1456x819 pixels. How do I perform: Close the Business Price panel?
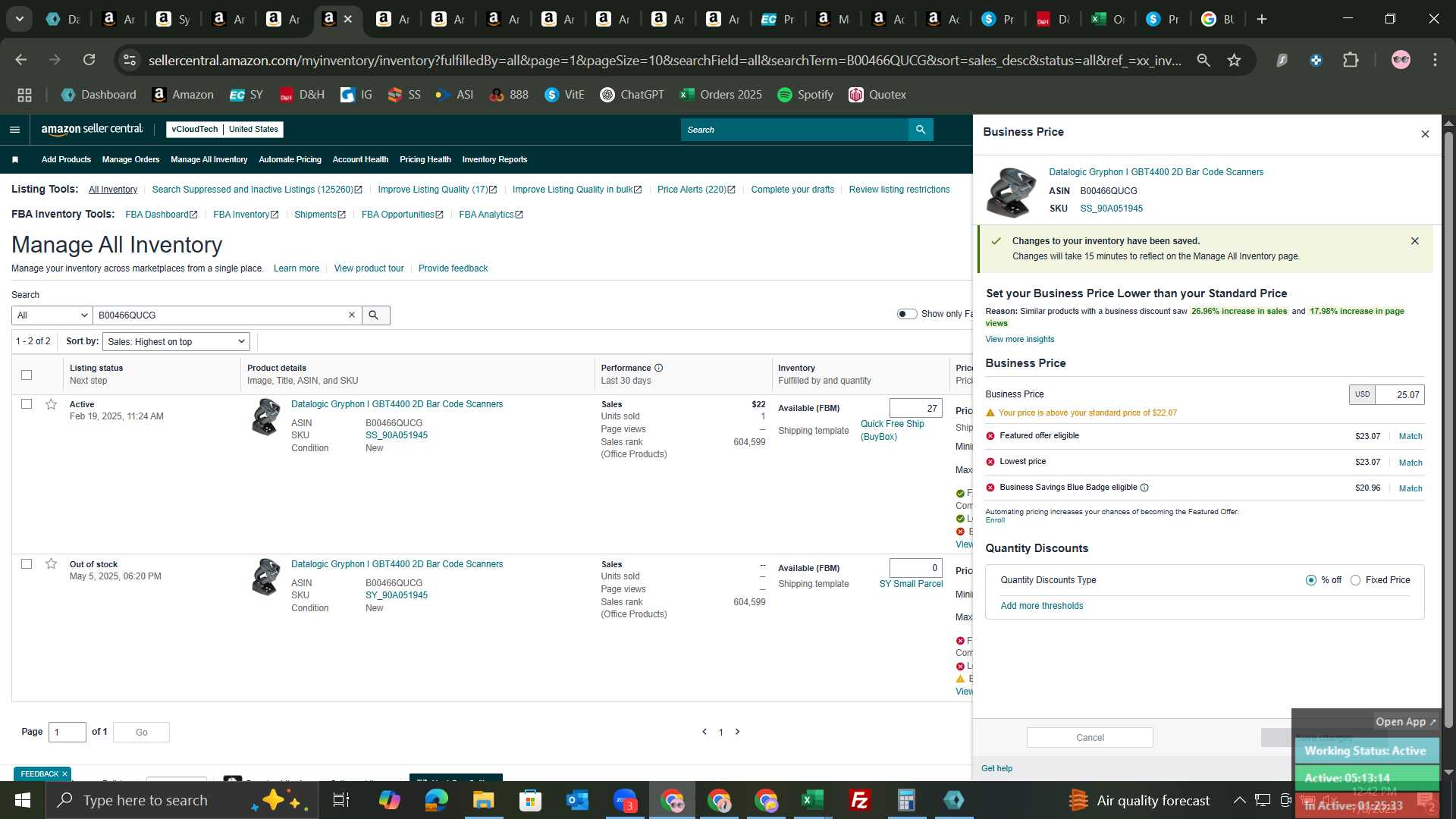coord(1425,134)
